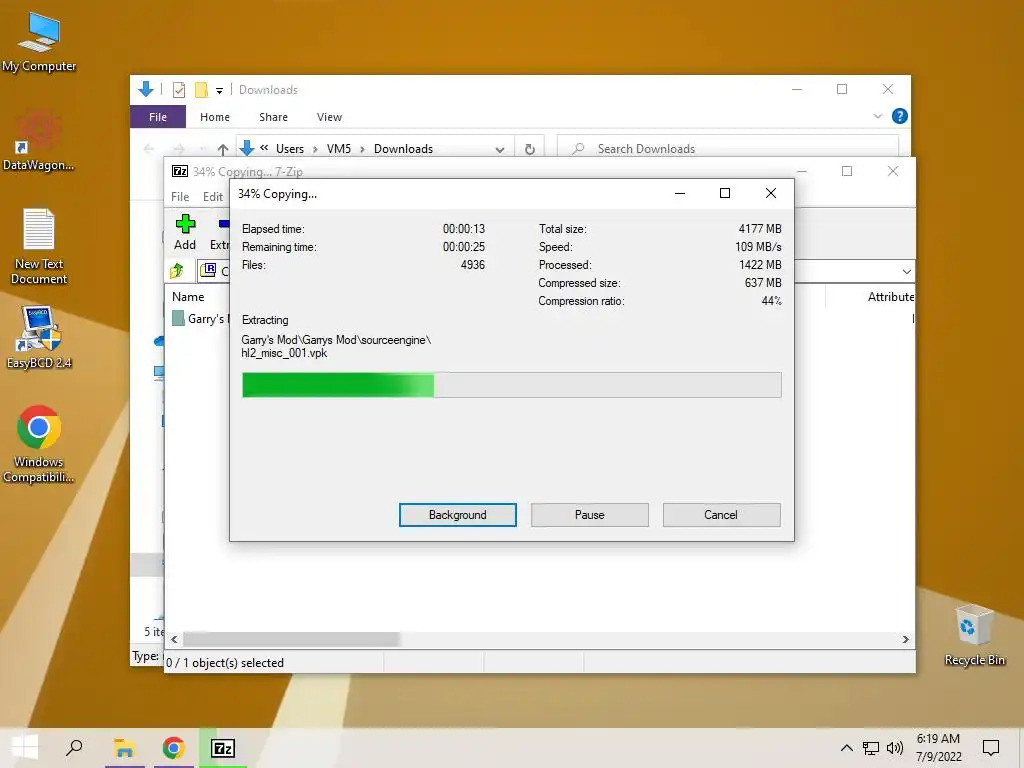Viewport: 1024px width, 768px height.
Task: Switch to the Share ribbon tab
Action: pyautogui.click(x=273, y=117)
